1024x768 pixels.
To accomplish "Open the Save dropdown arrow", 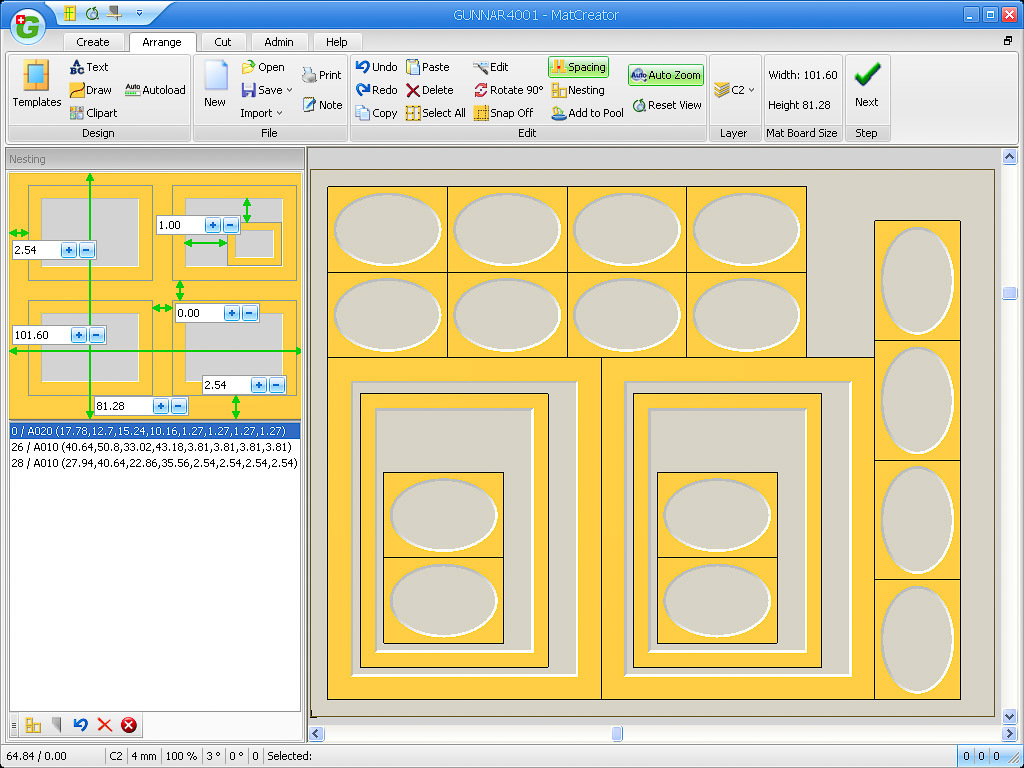I will (290, 90).
